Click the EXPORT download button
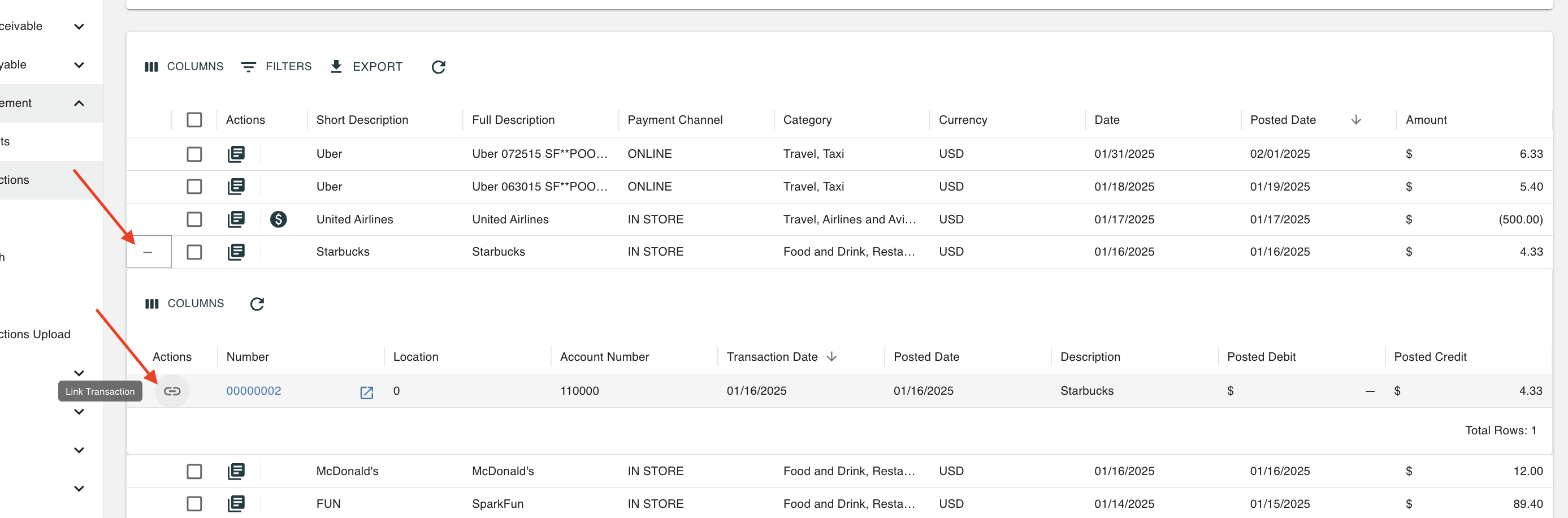Image resolution: width=1568 pixels, height=518 pixels. pyautogui.click(x=366, y=66)
